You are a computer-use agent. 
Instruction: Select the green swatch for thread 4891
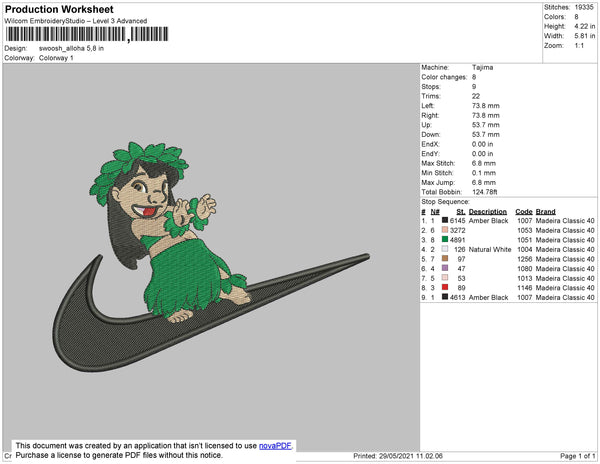point(445,239)
